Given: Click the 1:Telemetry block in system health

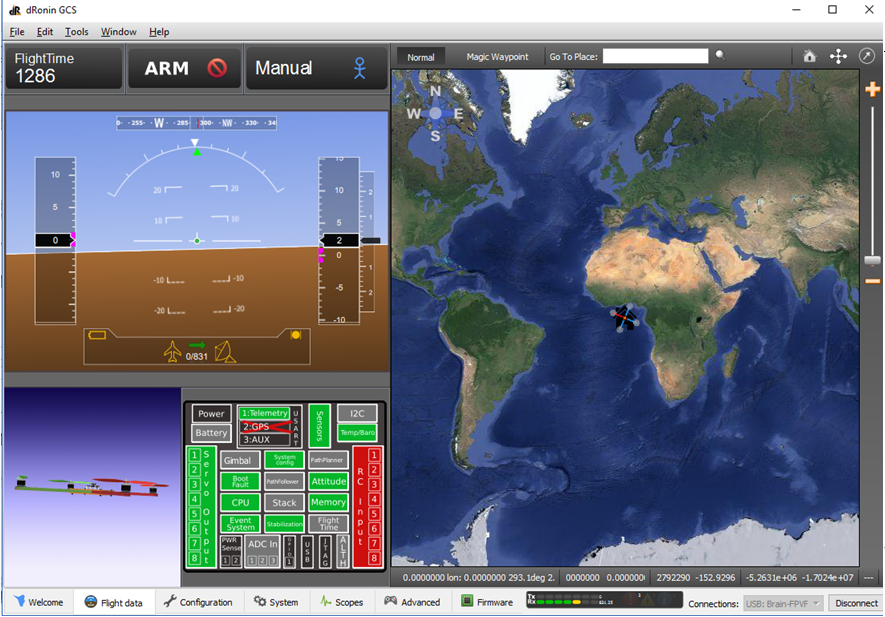Looking at the screenshot, I should pyautogui.click(x=265, y=413).
